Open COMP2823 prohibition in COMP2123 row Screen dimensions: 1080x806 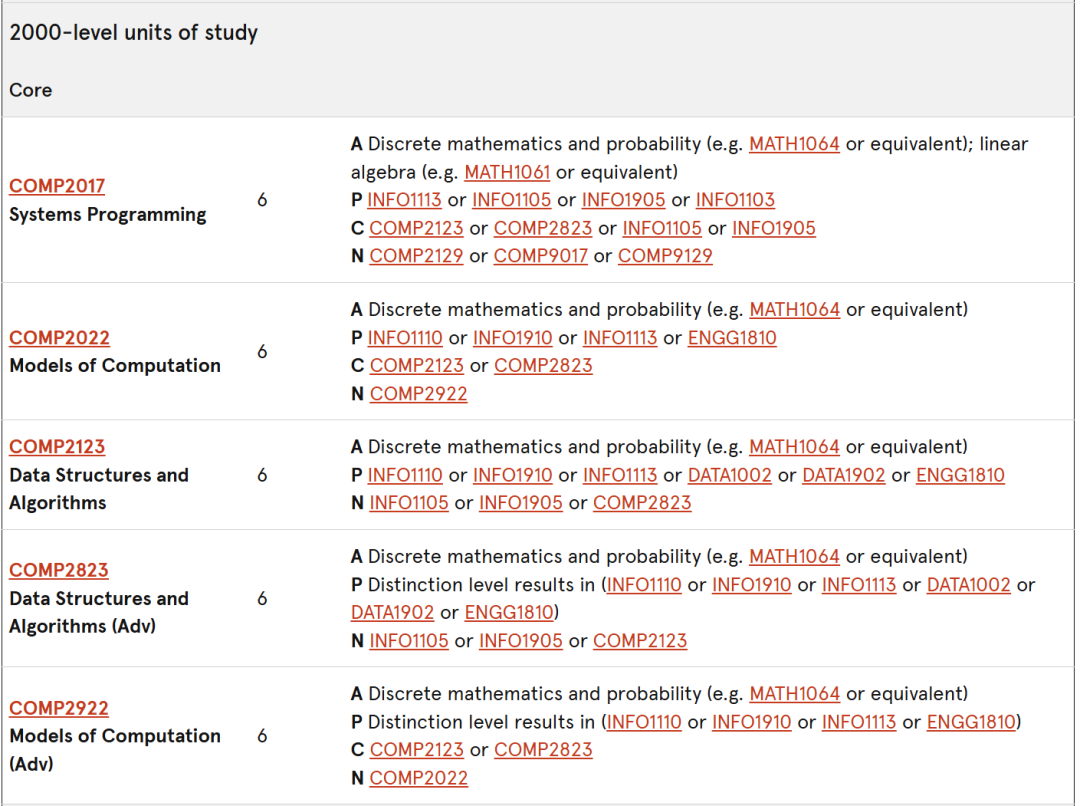point(642,503)
